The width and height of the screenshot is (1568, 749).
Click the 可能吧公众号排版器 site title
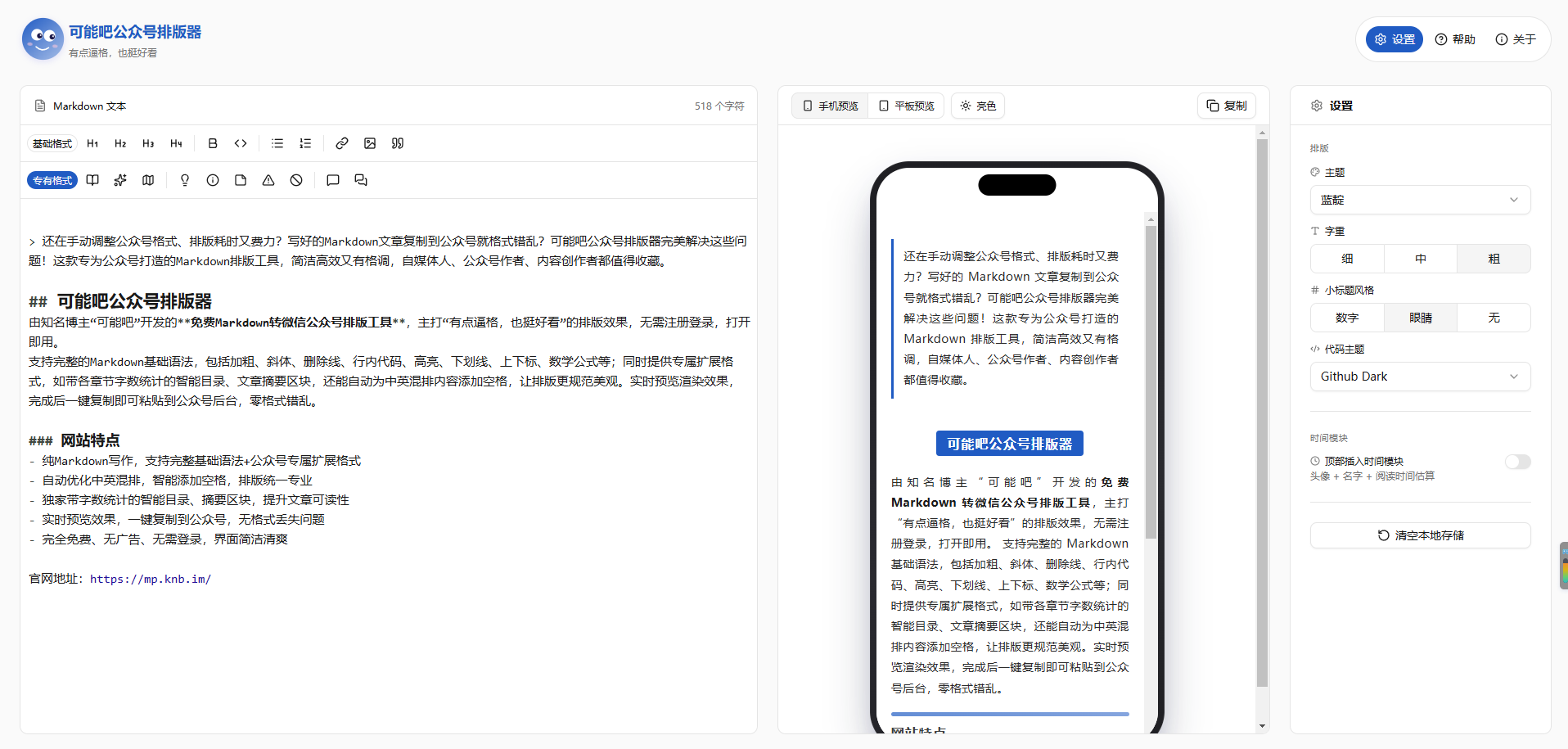(x=135, y=32)
